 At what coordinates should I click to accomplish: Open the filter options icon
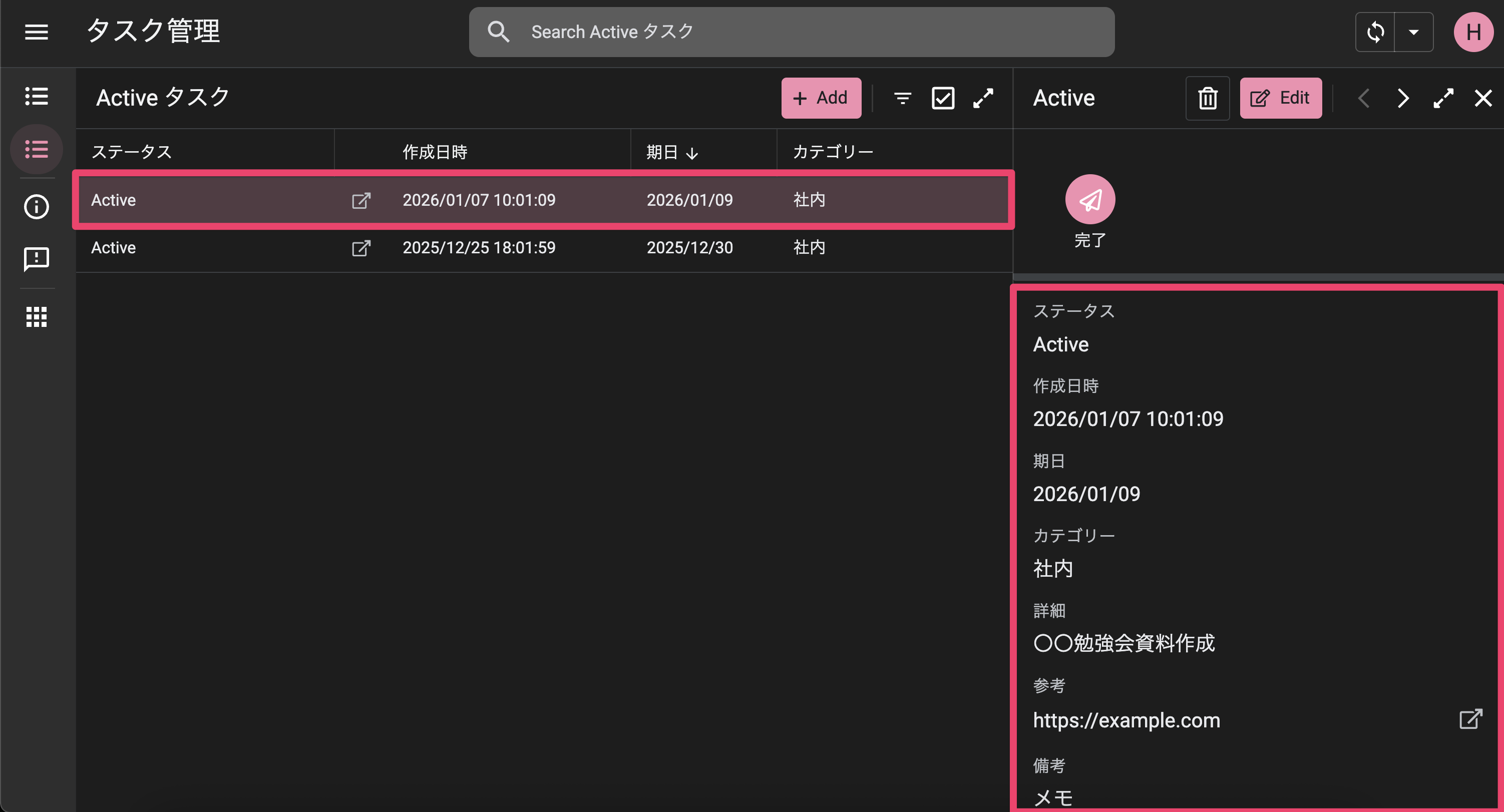pyautogui.click(x=903, y=98)
